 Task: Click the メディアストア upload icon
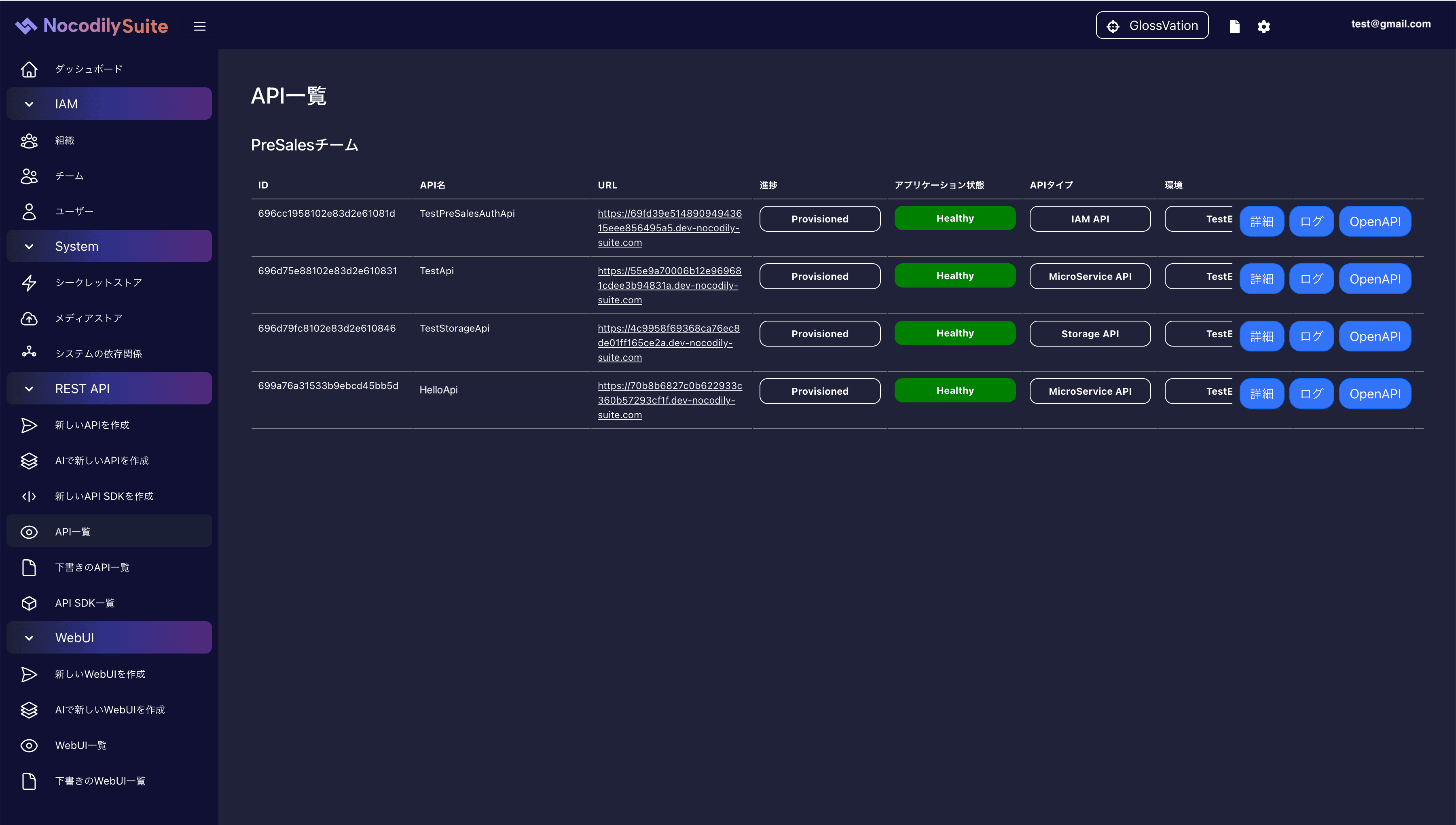pos(30,318)
